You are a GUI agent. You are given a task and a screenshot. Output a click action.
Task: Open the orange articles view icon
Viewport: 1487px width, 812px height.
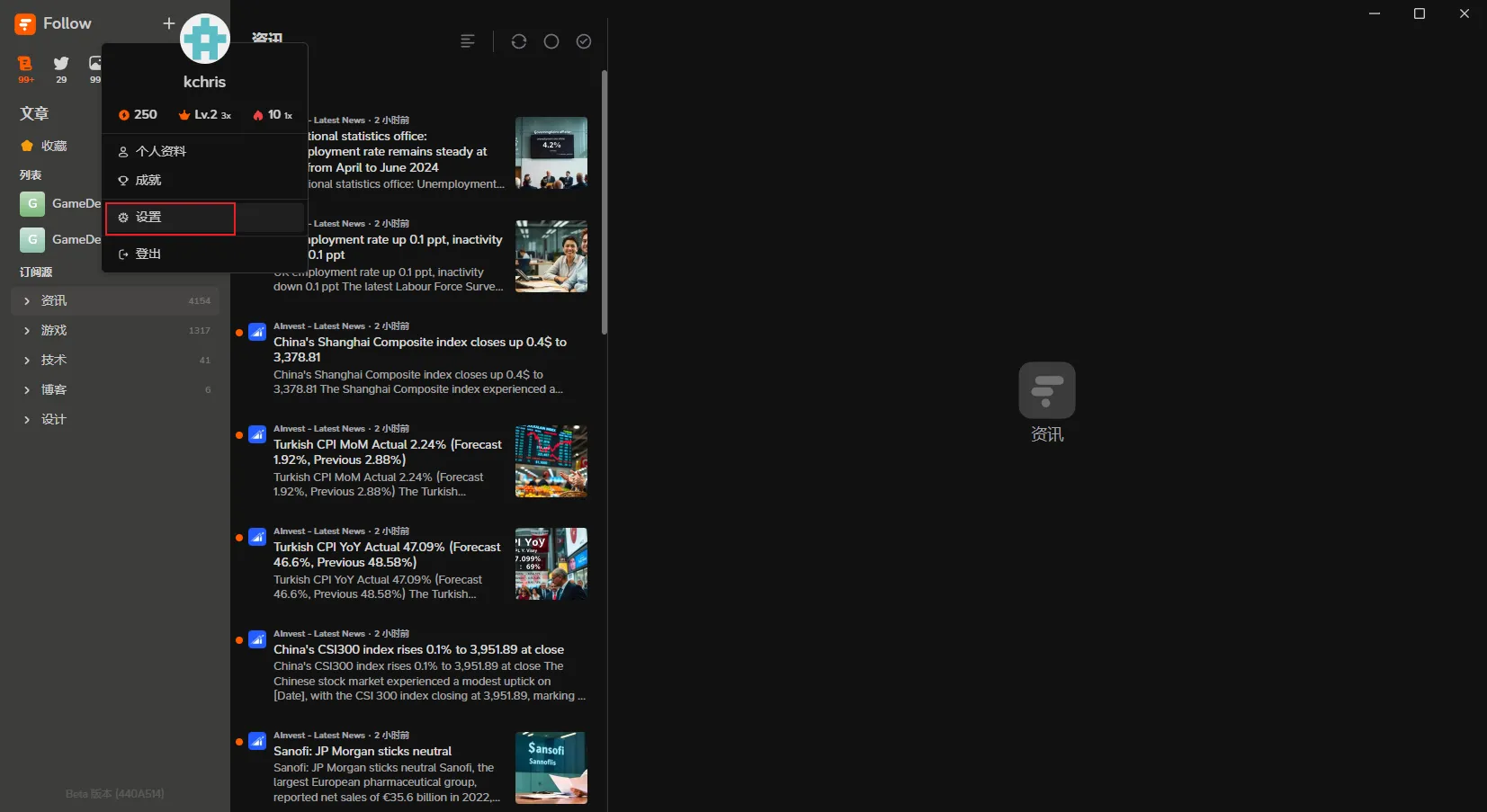pyautogui.click(x=25, y=65)
